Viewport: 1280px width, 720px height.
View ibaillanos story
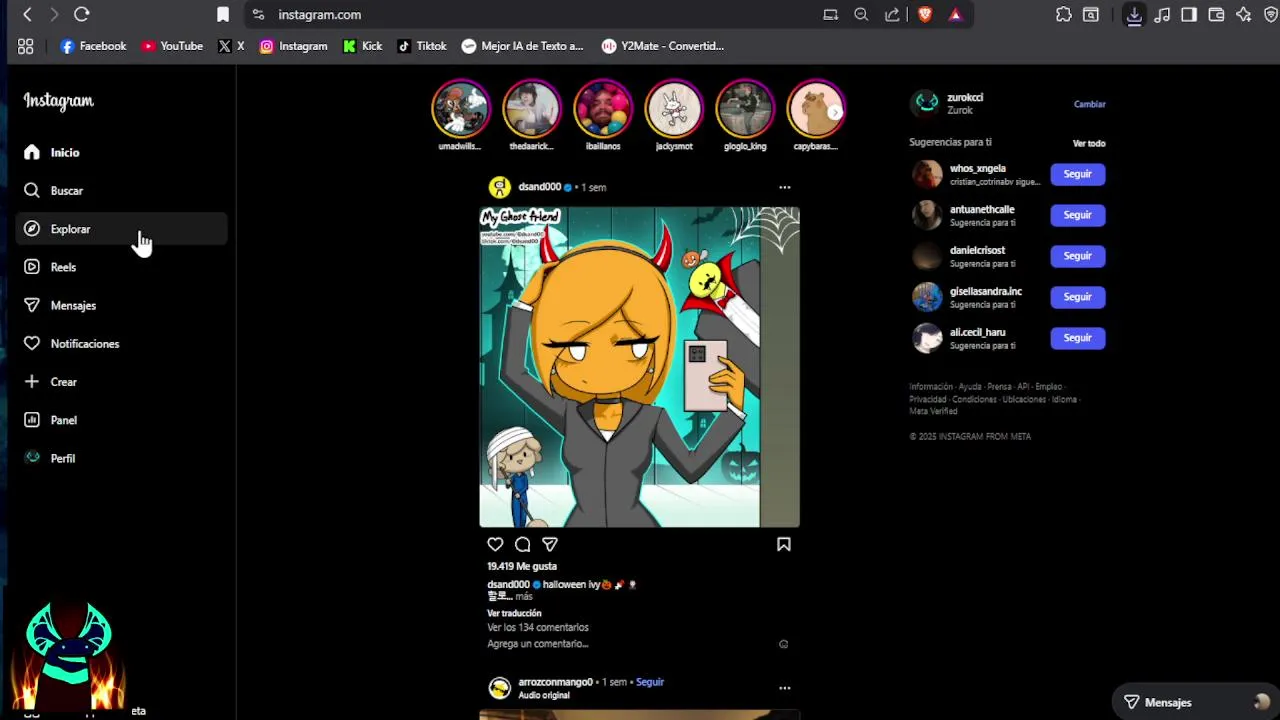click(602, 109)
